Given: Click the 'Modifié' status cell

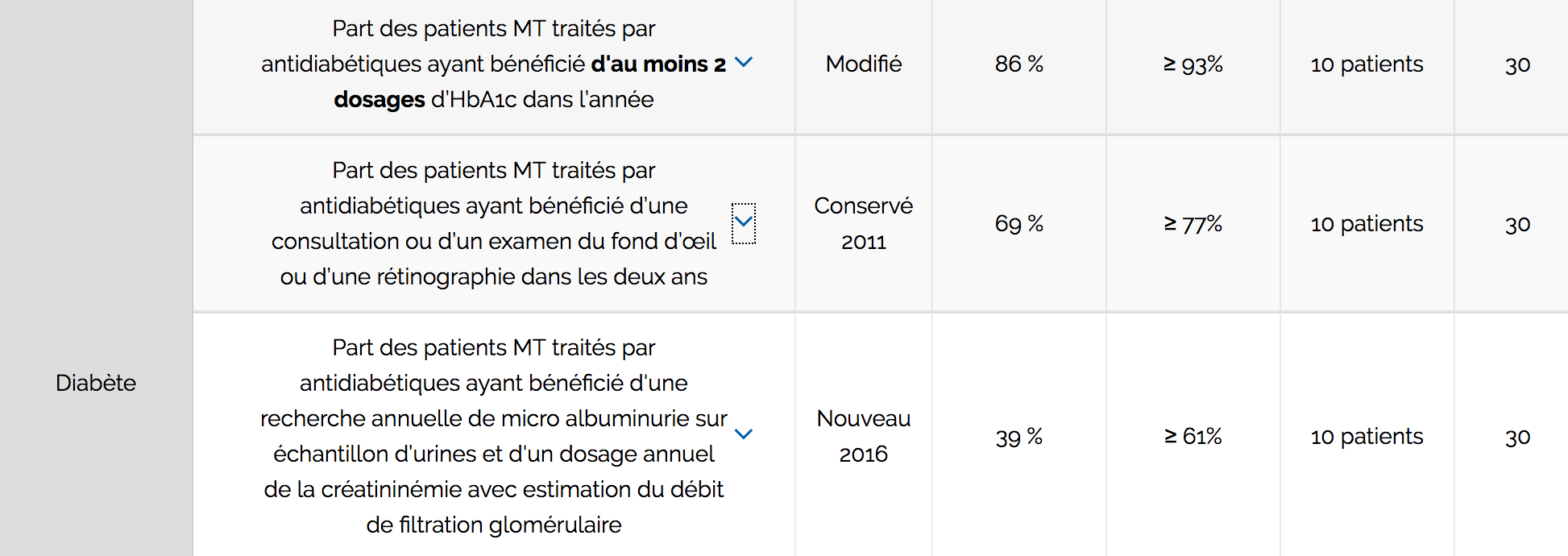Looking at the screenshot, I should point(864,64).
